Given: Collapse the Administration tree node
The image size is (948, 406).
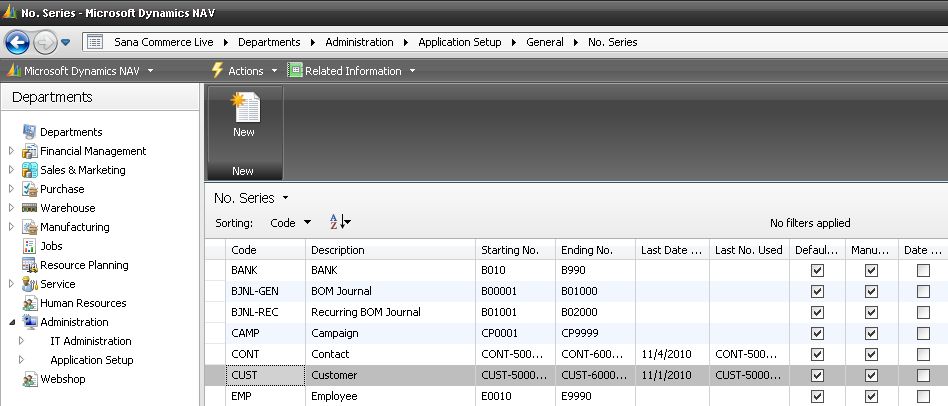Looking at the screenshot, I should pos(11,322).
